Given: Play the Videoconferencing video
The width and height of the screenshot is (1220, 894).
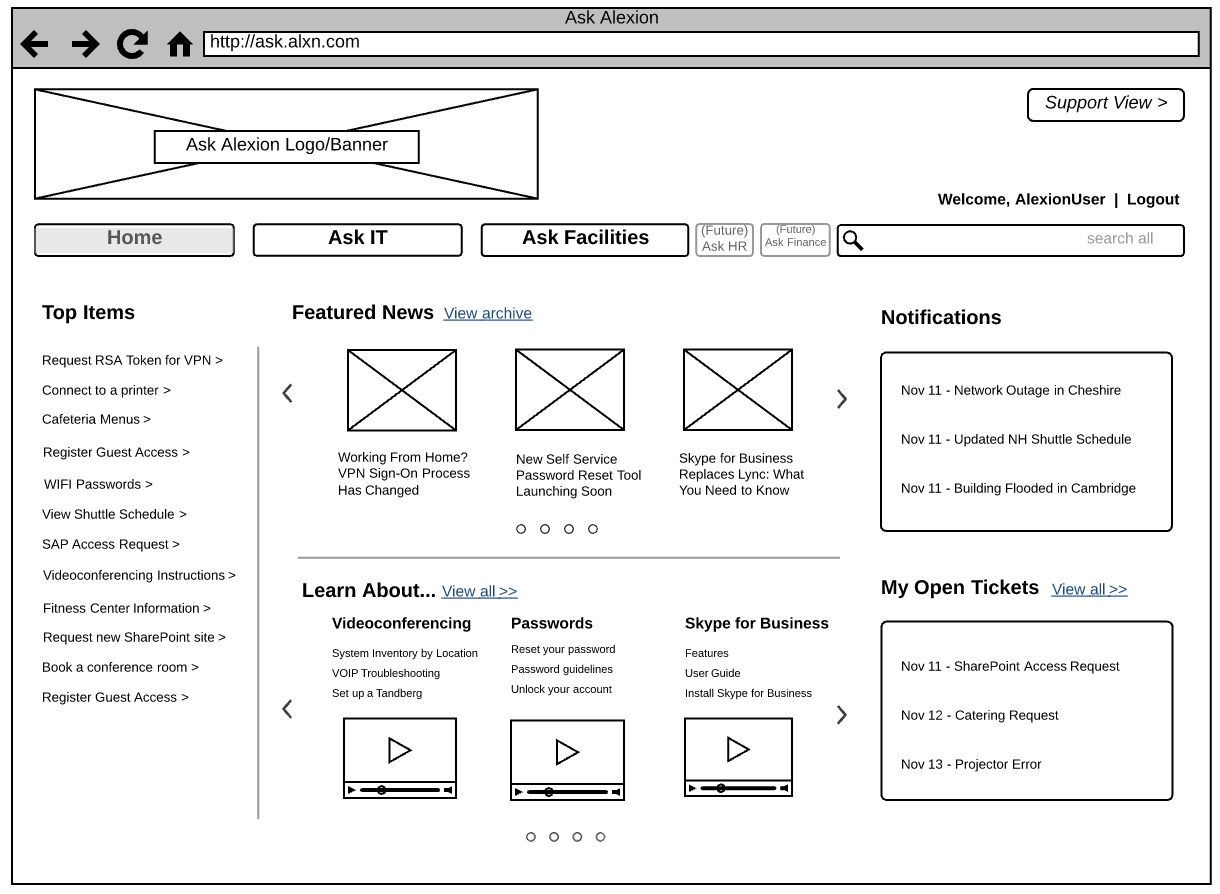Looking at the screenshot, I should (400, 750).
